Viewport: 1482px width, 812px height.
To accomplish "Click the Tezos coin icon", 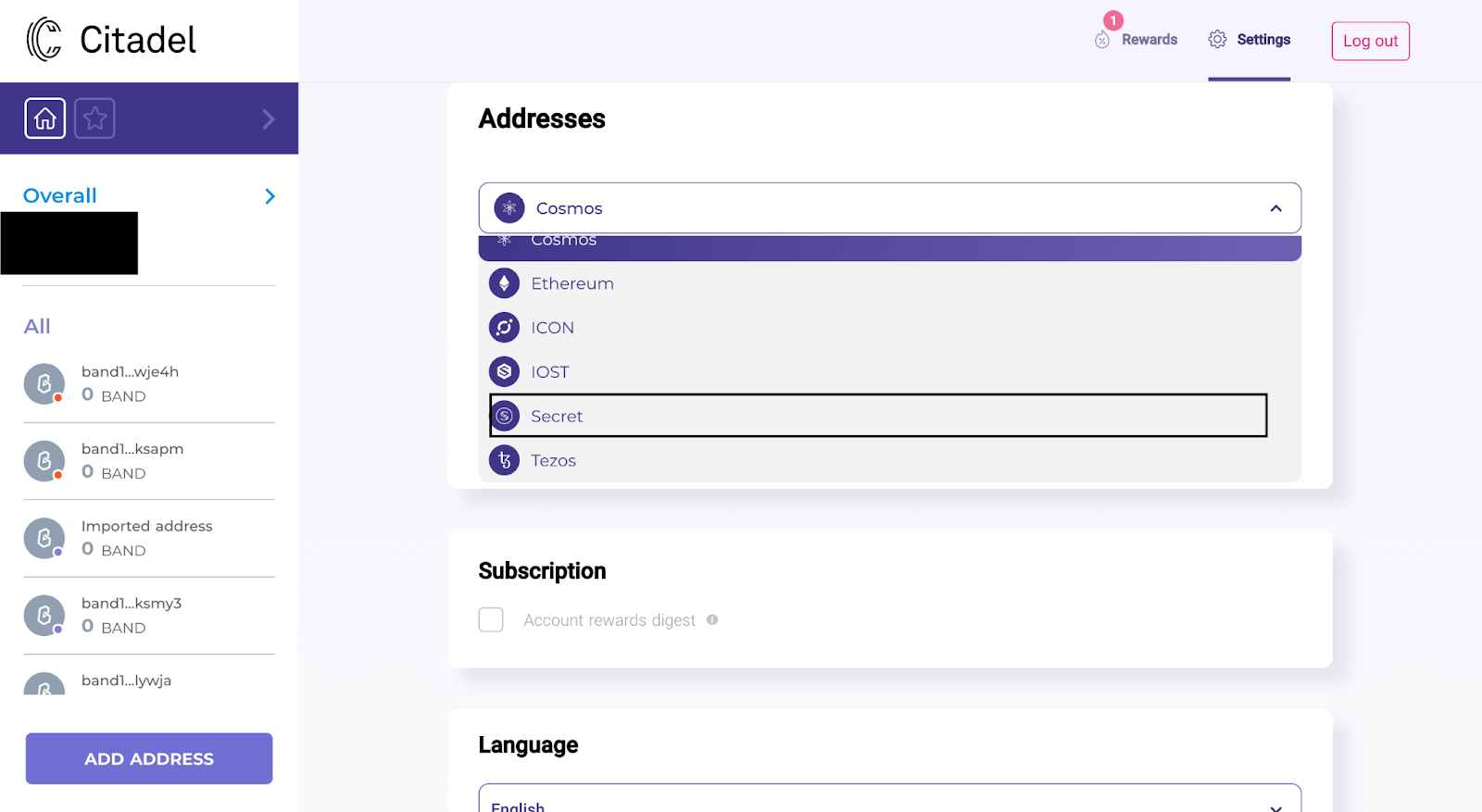I will coord(504,460).
